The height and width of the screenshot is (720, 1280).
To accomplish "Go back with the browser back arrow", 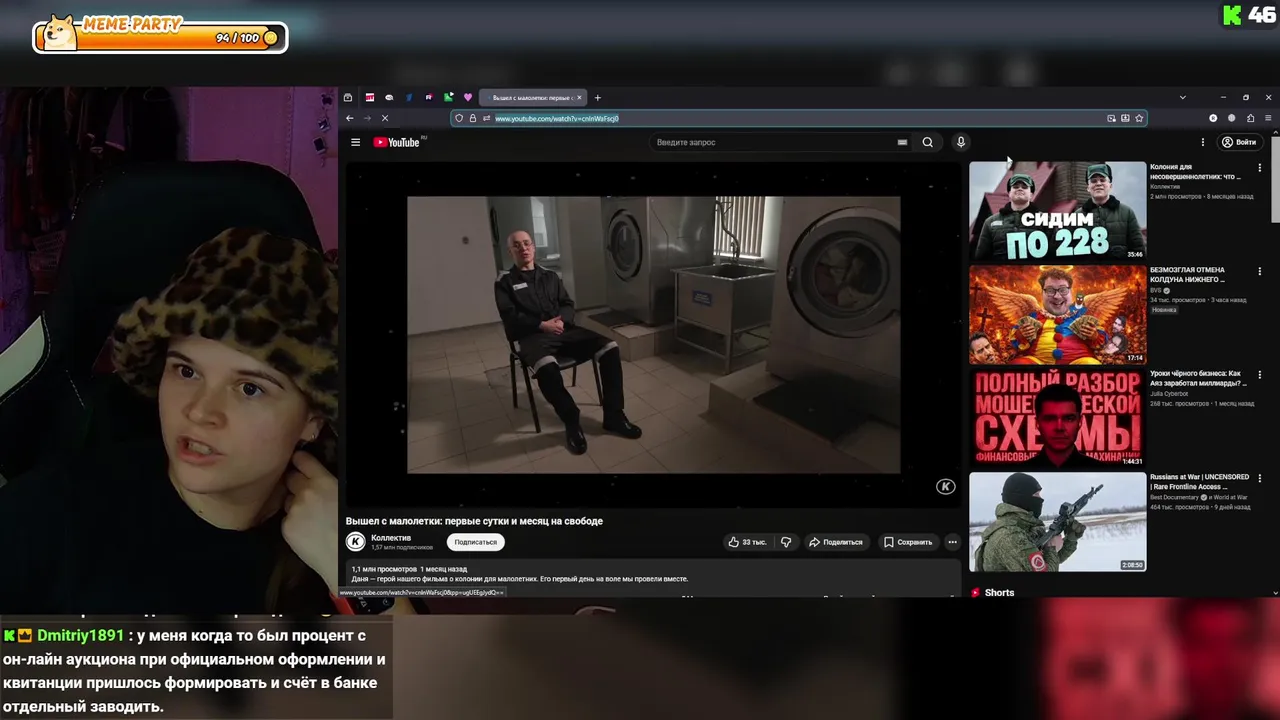I will (x=349, y=118).
